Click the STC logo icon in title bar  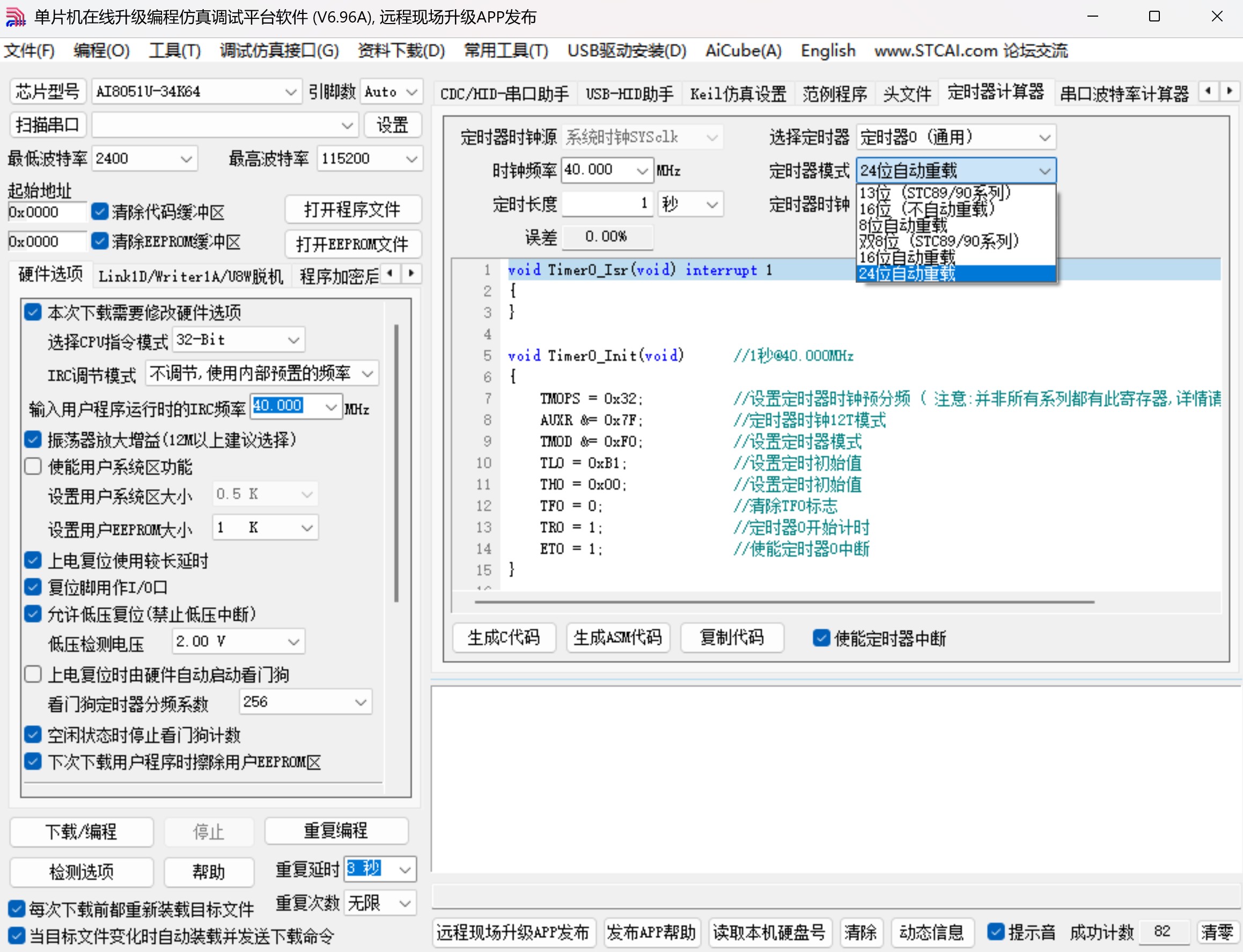click(16, 17)
